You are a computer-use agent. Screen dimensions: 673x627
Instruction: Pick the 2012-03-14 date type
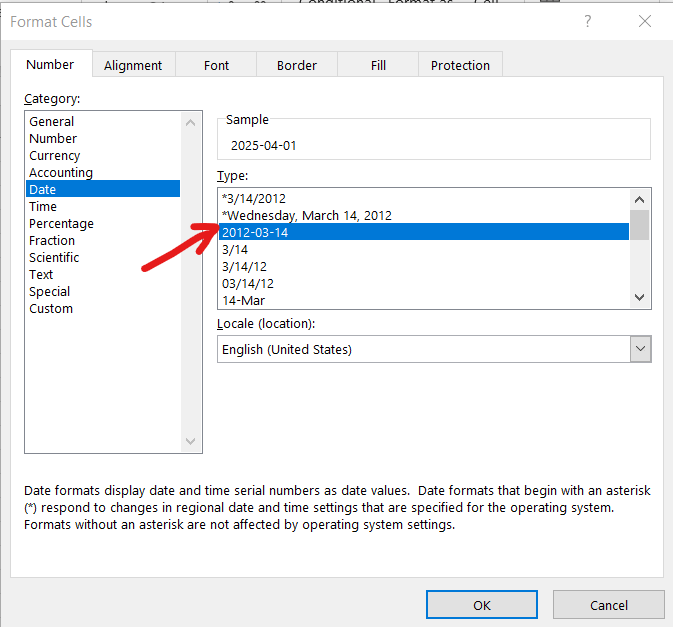[424, 232]
